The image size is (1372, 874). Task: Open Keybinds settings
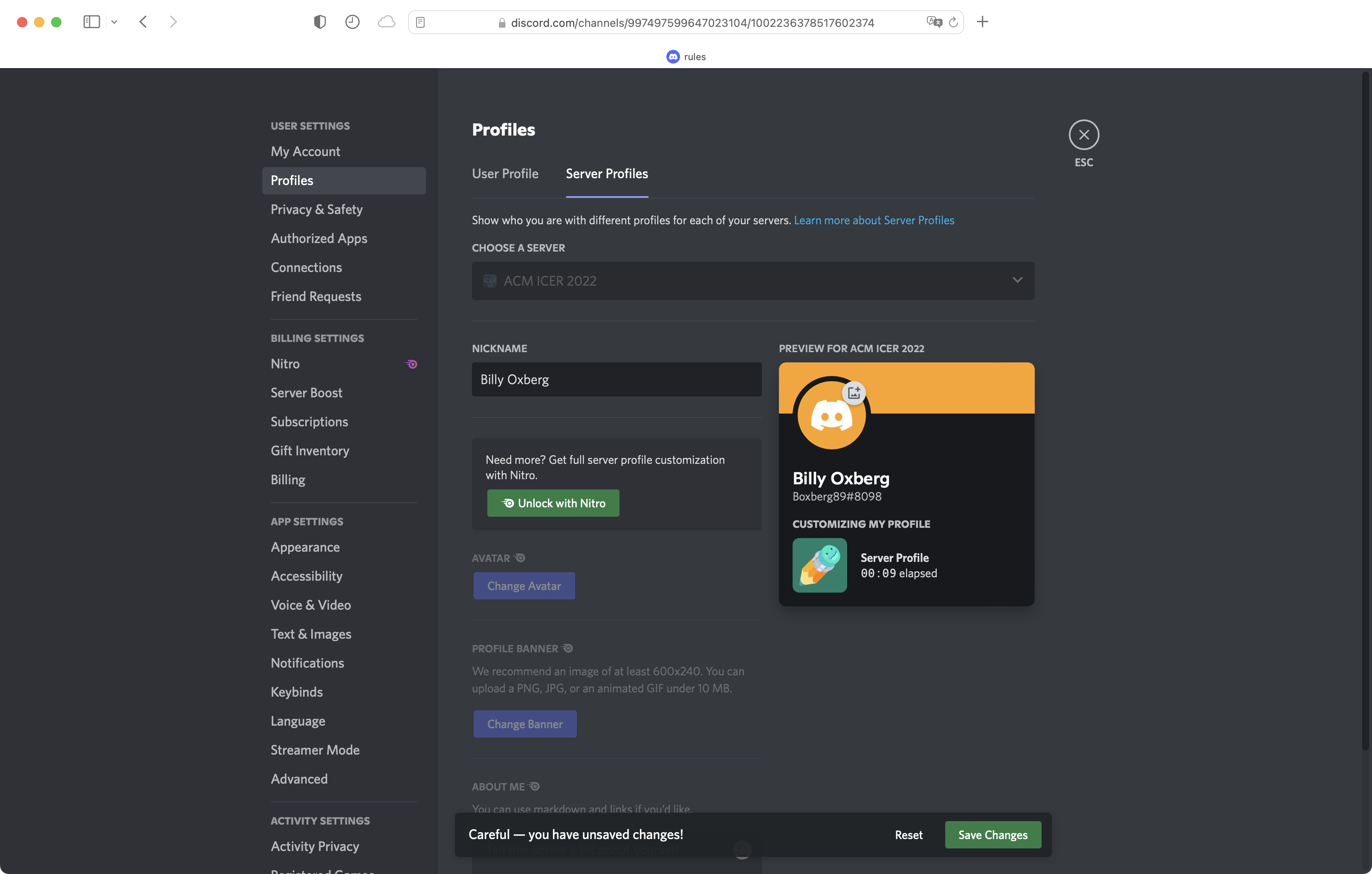coord(344,692)
